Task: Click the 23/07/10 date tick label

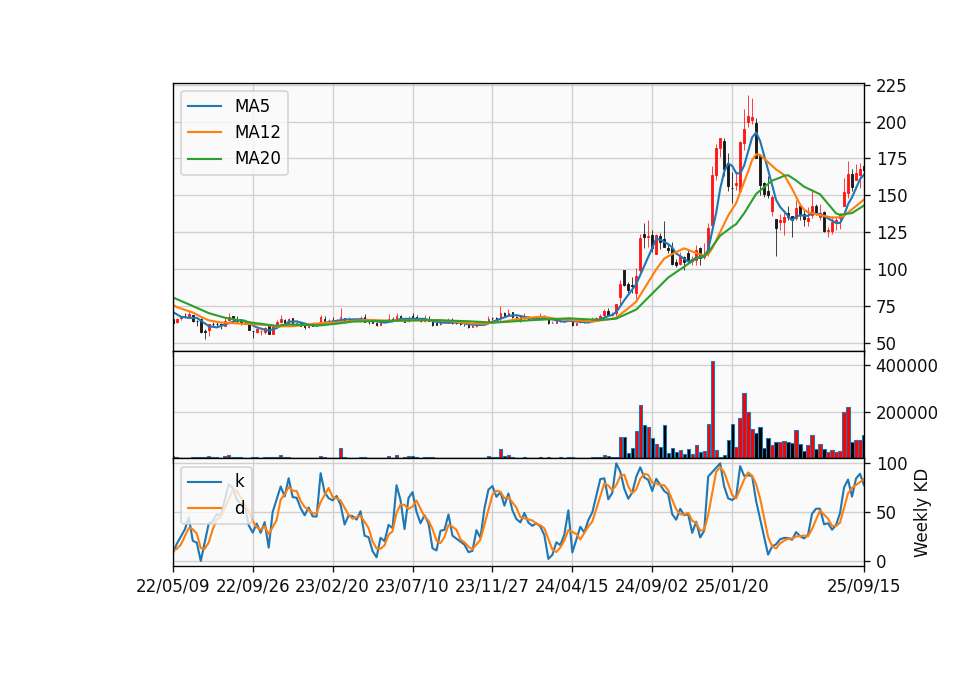Action: [412, 586]
